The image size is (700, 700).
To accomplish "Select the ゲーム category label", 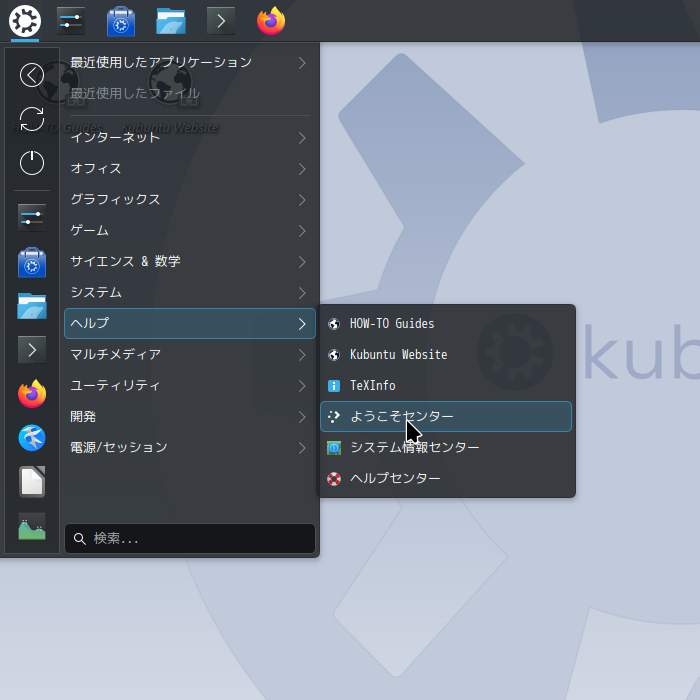I will tap(90, 230).
